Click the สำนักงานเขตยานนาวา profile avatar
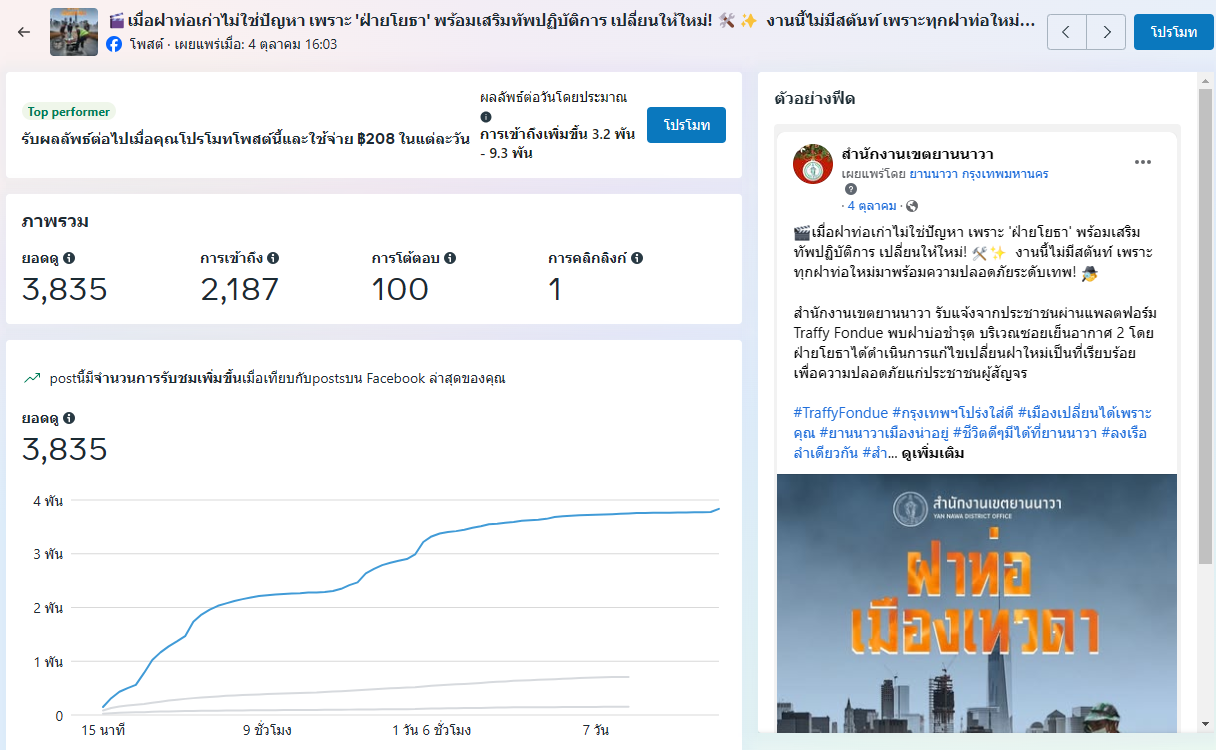The image size is (1216, 750). [813, 164]
